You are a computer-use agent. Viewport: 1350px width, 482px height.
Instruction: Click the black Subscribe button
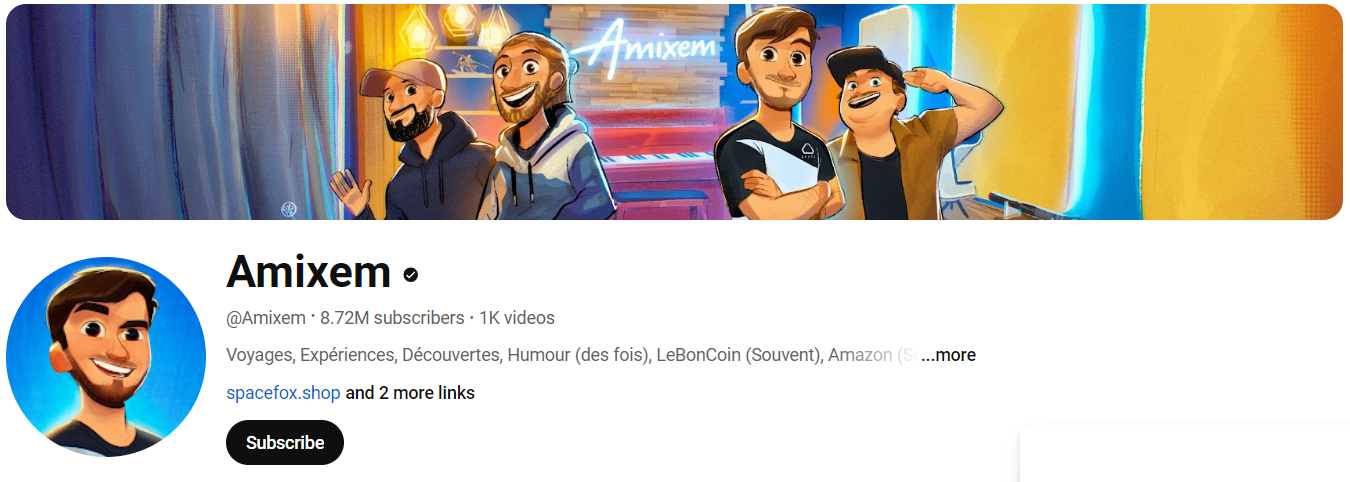285,442
